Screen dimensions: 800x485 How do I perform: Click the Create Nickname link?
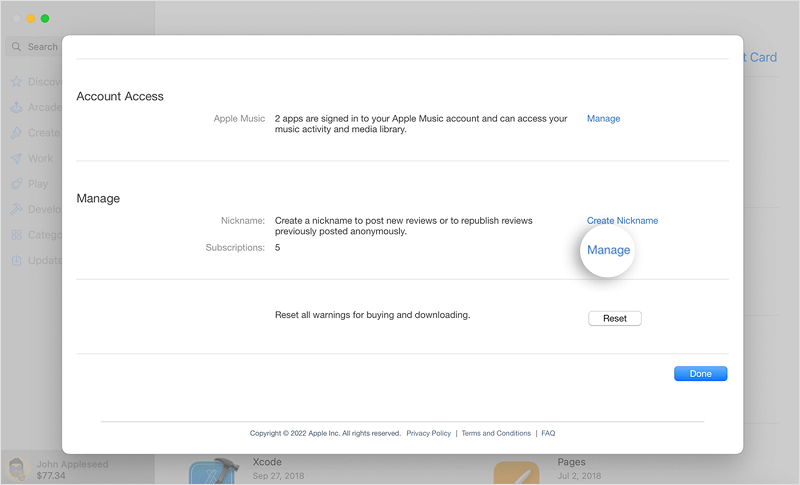click(x=622, y=221)
